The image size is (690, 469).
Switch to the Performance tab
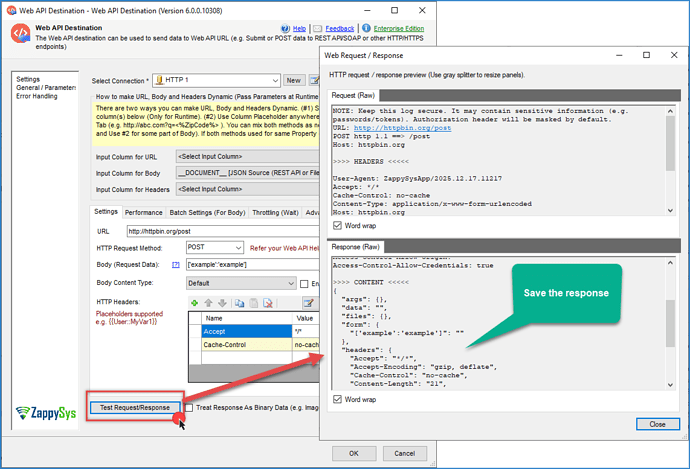coord(143,213)
